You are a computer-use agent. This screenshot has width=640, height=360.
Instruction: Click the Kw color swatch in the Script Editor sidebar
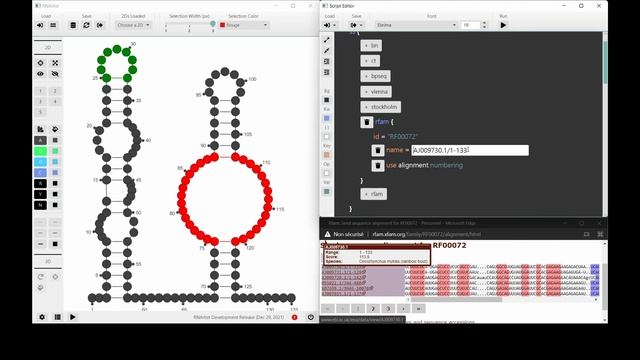327,118
